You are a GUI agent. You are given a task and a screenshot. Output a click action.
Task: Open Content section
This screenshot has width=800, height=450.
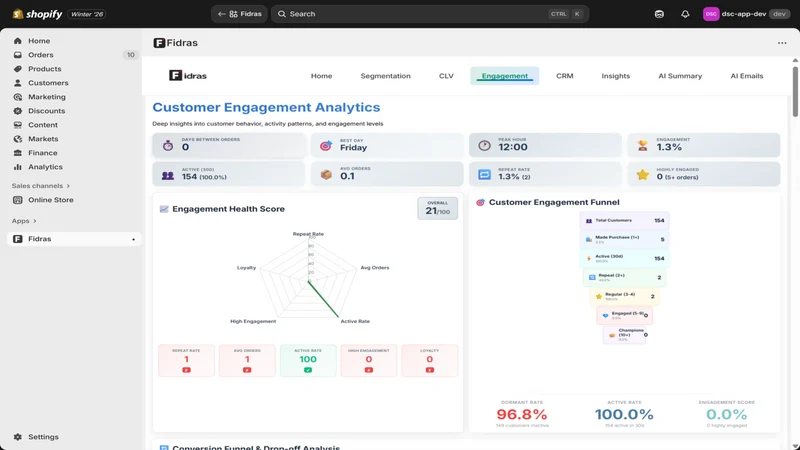click(43, 125)
